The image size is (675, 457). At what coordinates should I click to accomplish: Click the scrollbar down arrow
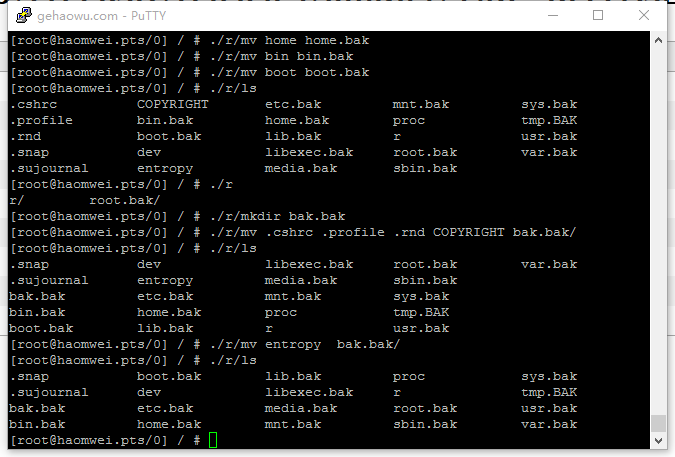pos(658,440)
